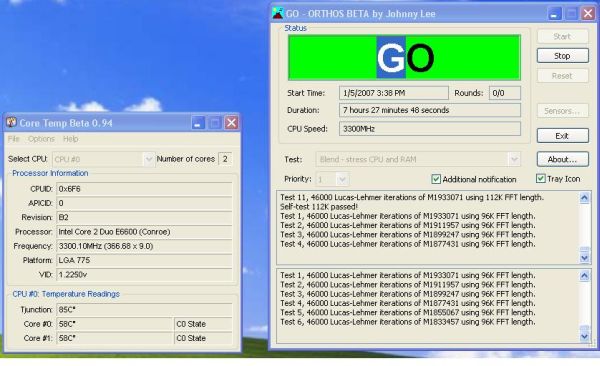Viewport: 600px width, 366px height.
Task: Click the APICID value field
Action: [144, 203]
